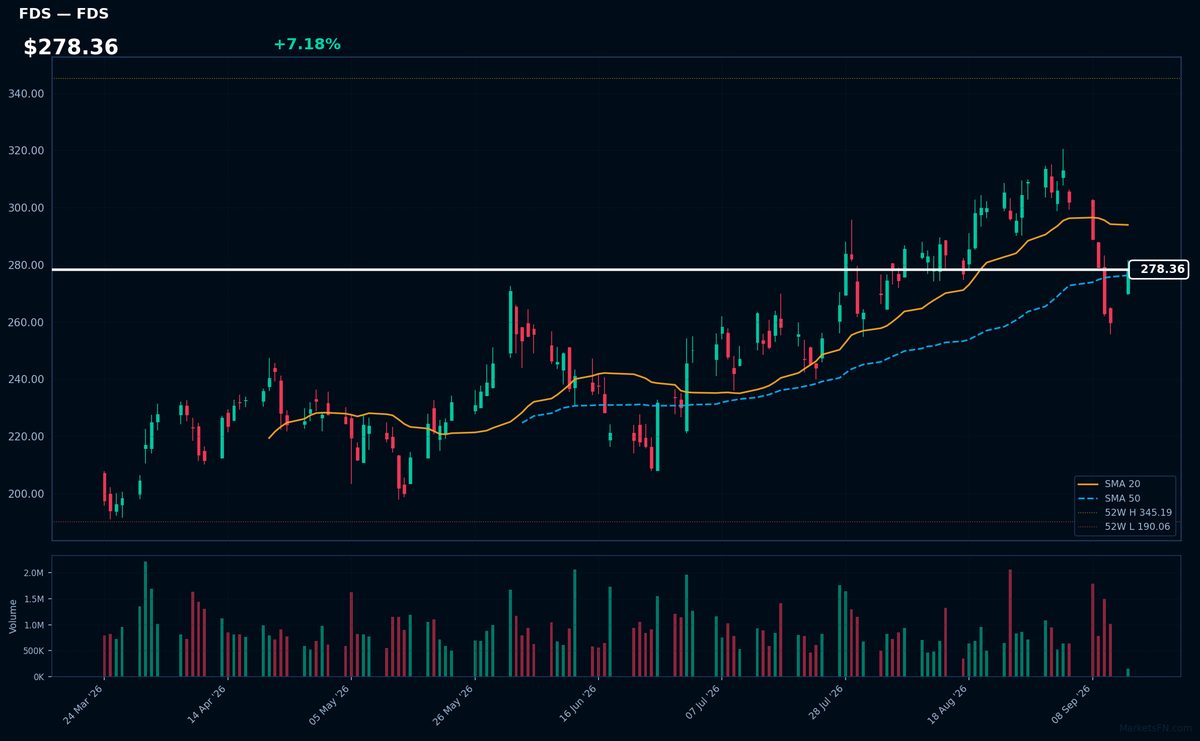Select the 52W L 190.06 legend entry
This screenshot has width=1200, height=741.
click(x=1126, y=526)
